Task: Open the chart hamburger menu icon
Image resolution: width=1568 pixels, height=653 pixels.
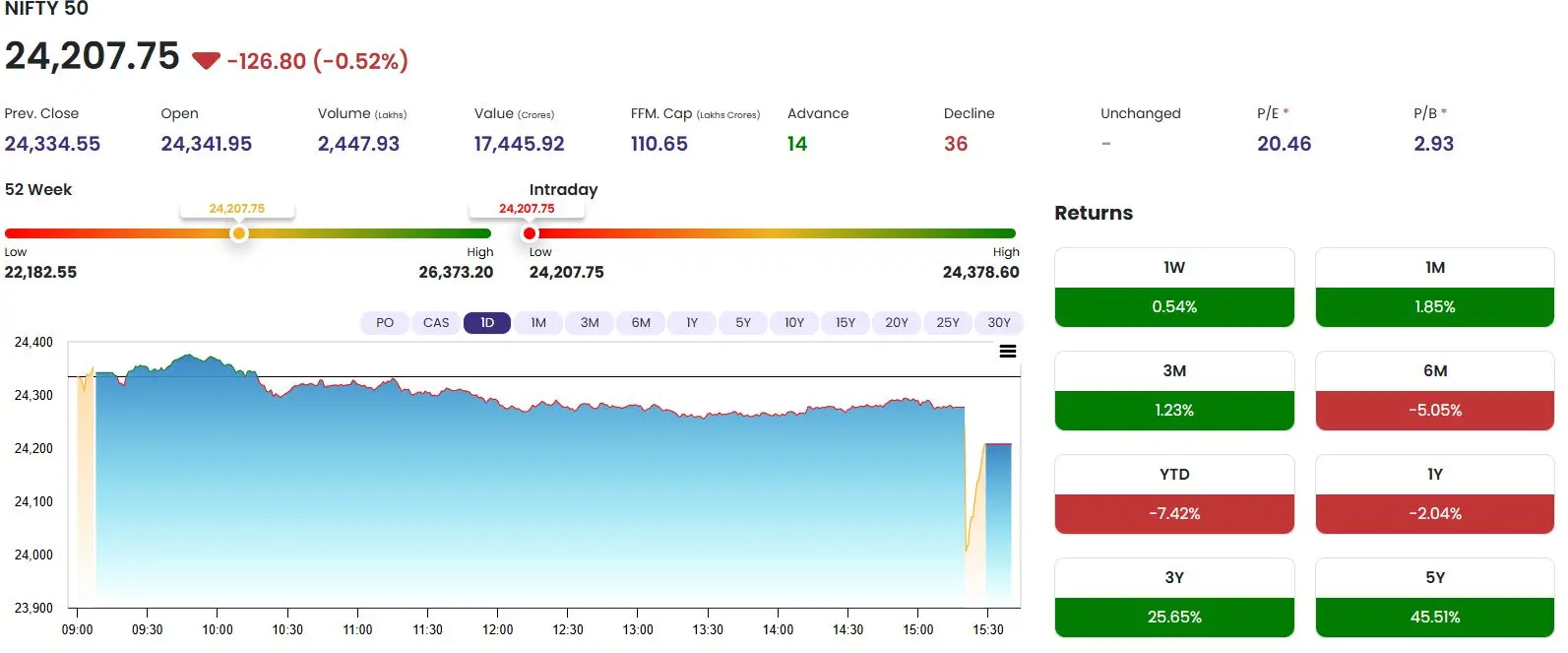Action: 1008,352
